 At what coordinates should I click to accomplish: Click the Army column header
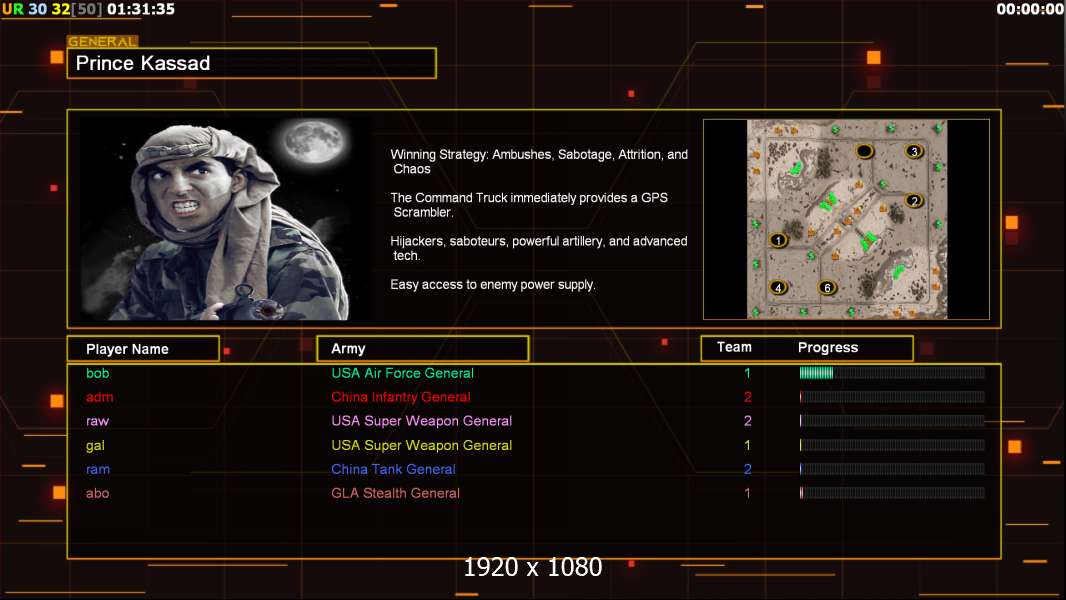click(x=423, y=349)
